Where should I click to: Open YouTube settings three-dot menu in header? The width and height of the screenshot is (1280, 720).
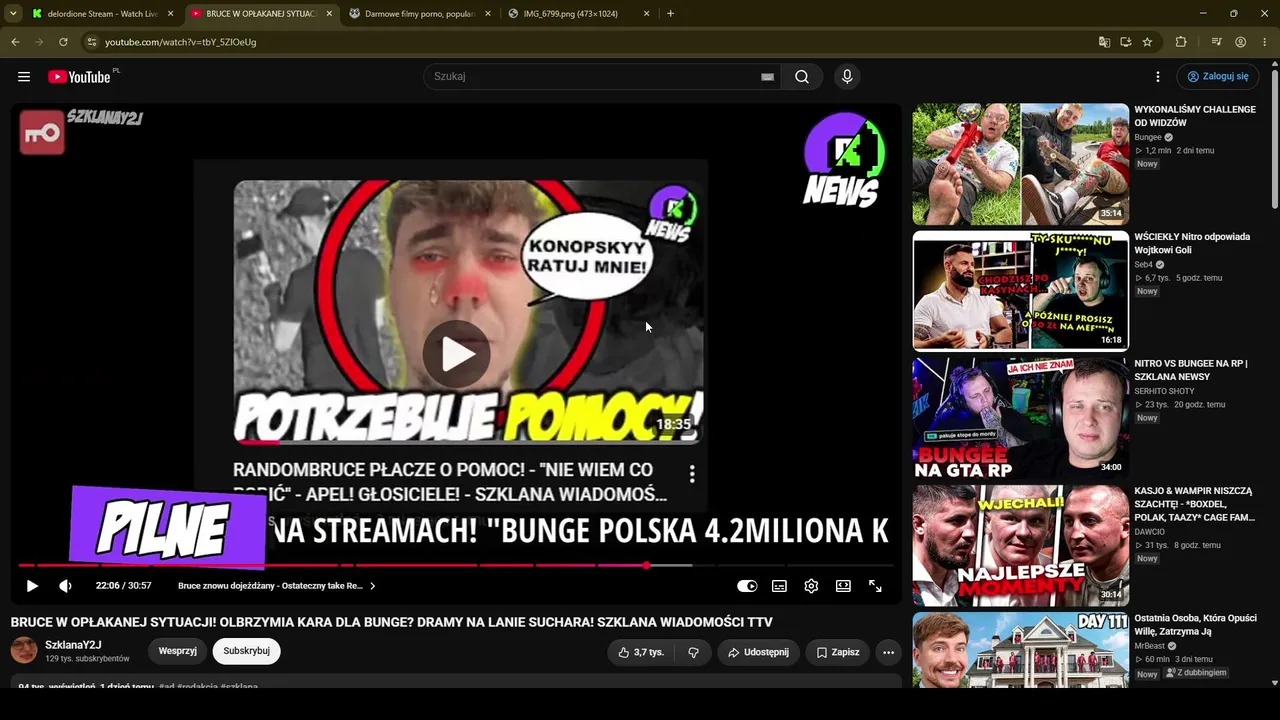tap(1158, 77)
